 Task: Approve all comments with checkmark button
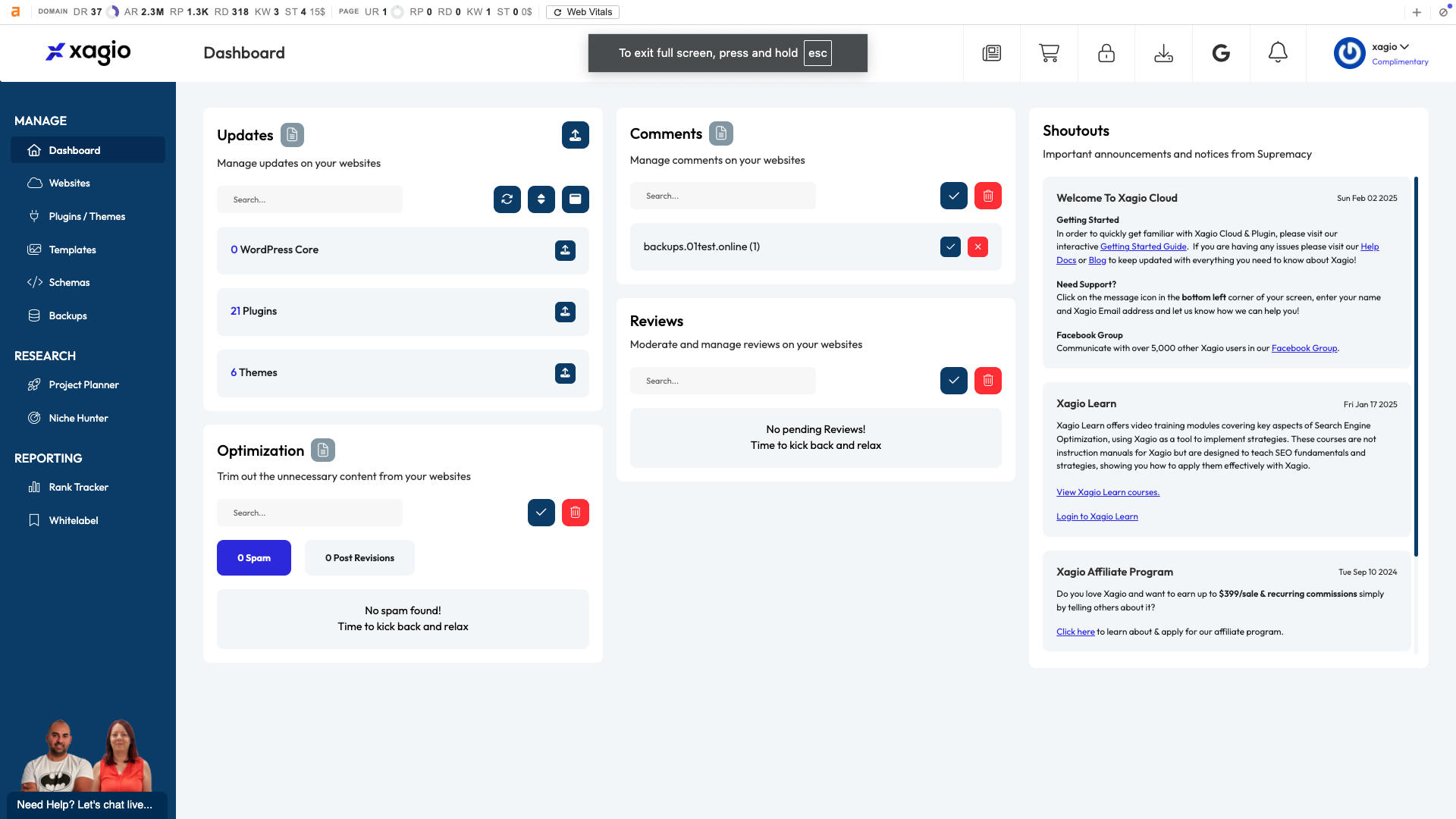pyautogui.click(x=954, y=196)
